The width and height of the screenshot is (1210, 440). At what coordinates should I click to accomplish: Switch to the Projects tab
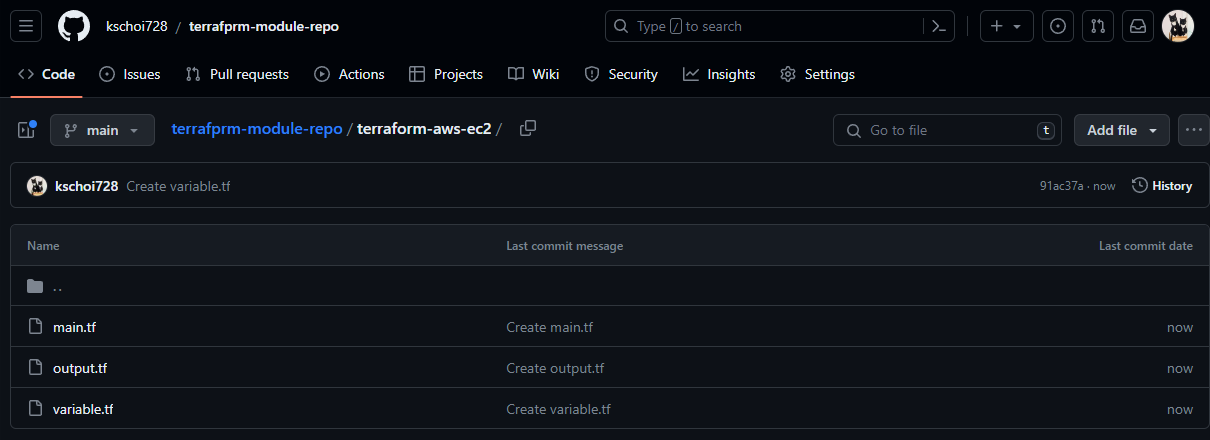446,74
